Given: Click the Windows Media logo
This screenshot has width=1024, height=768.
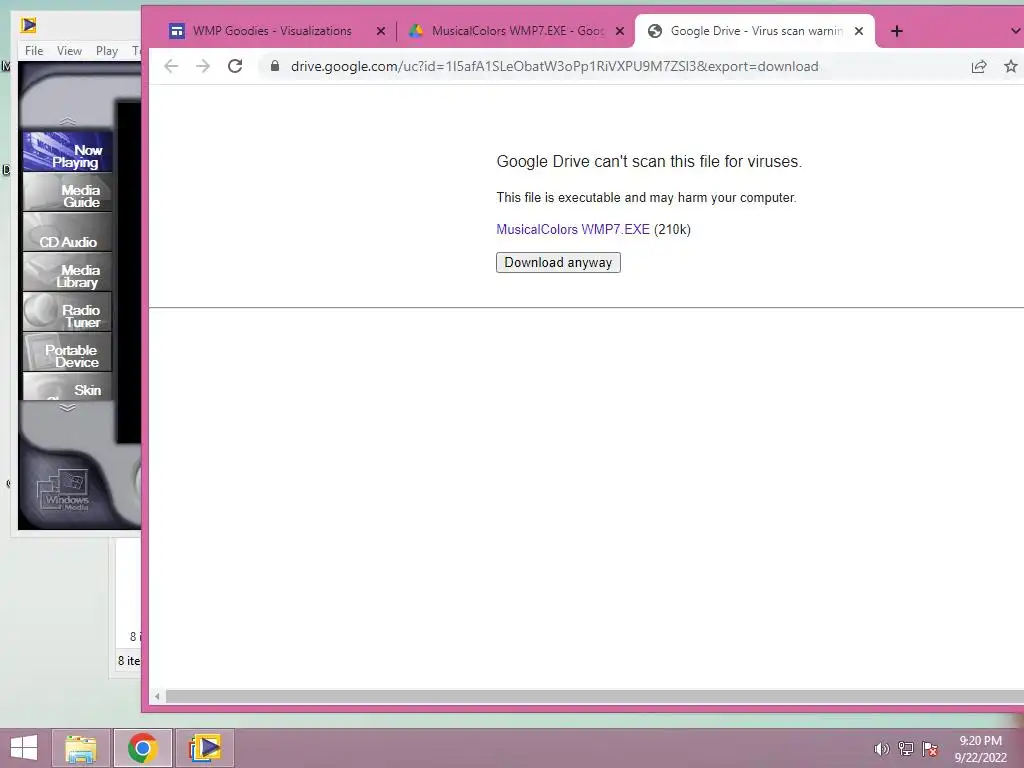Looking at the screenshot, I should [63, 490].
